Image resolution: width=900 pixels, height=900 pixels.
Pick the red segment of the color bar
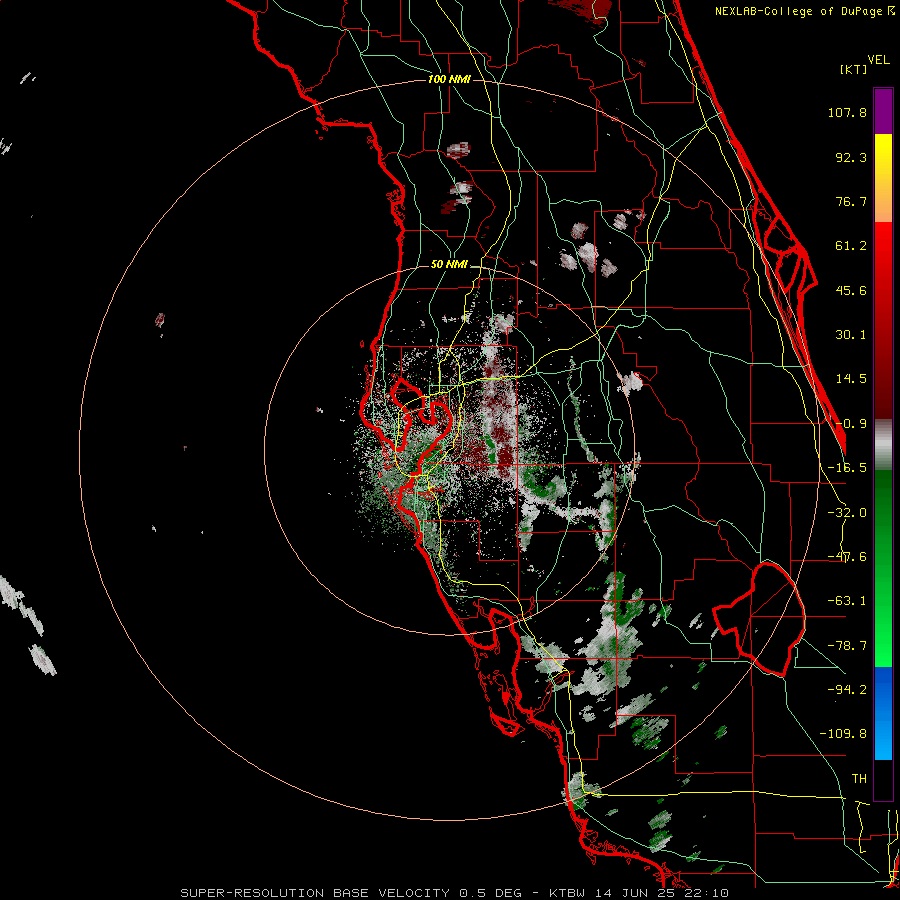click(x=883, y=321)
